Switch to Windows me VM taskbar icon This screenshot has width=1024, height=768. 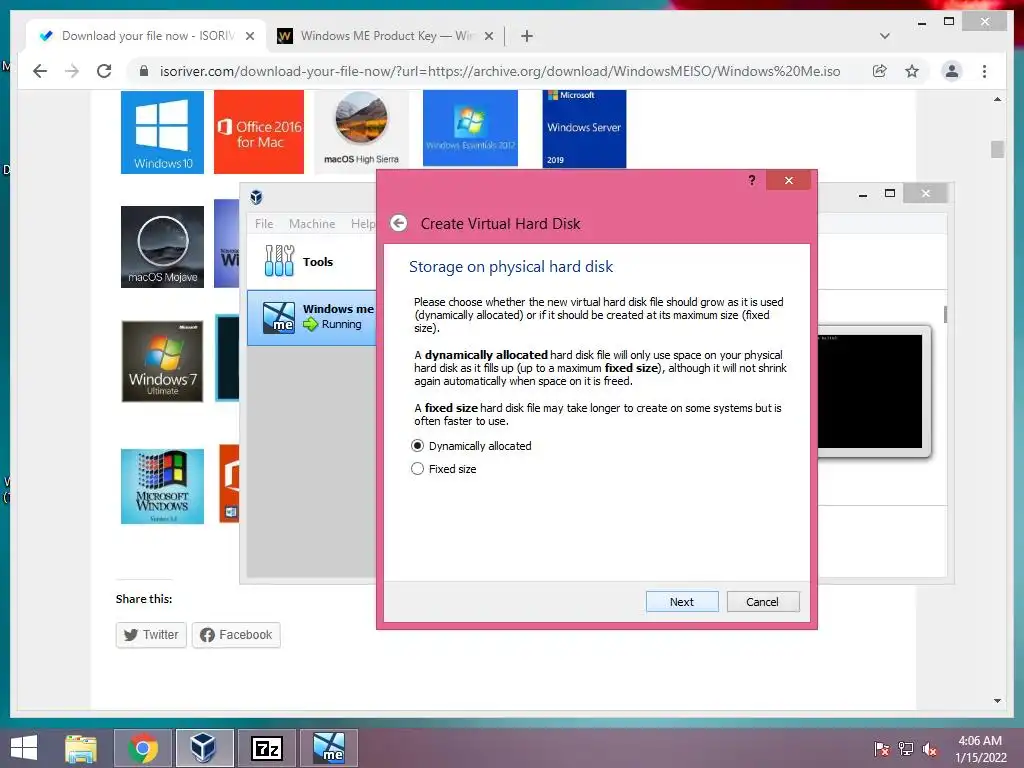pos(328,748)
